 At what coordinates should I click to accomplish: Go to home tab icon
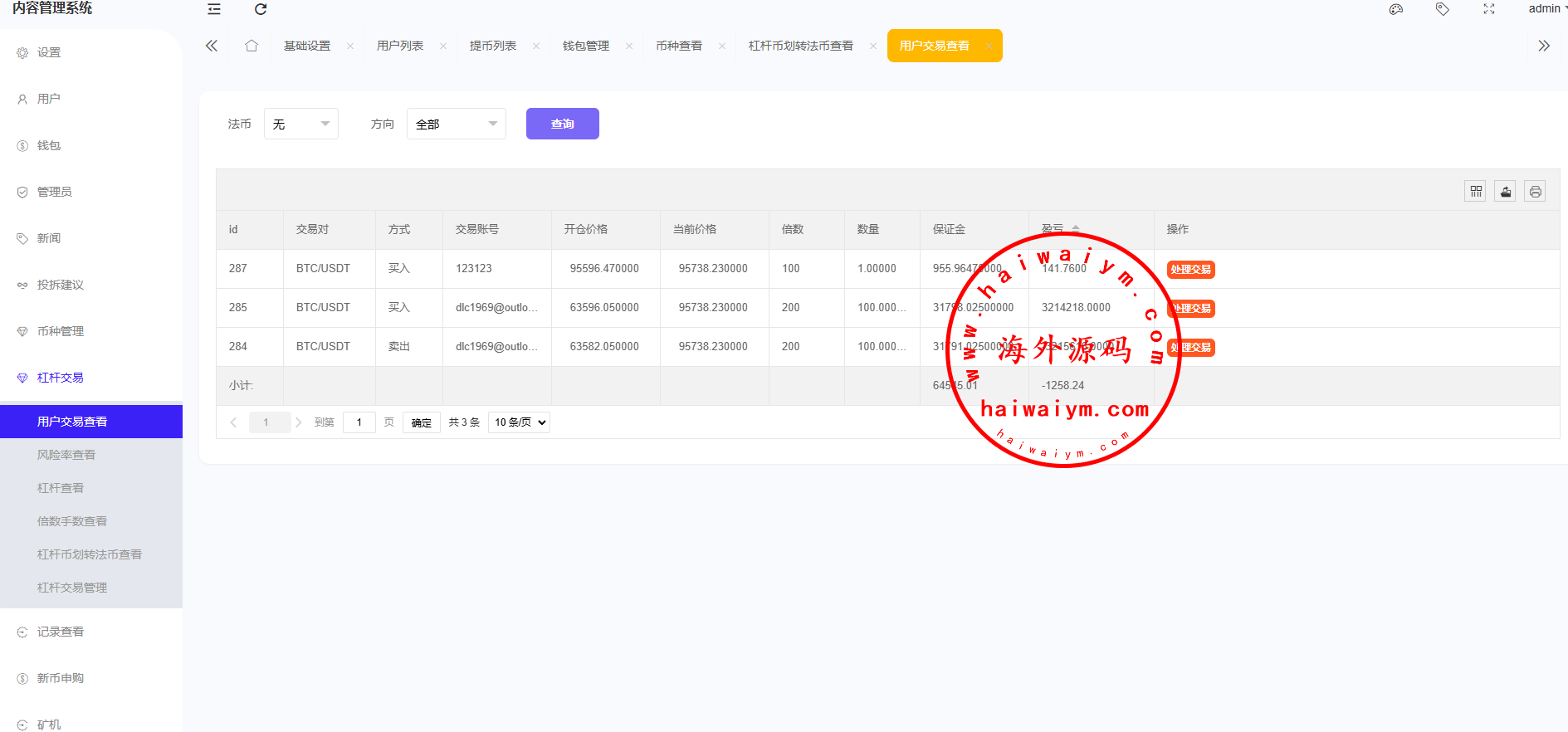pyautogui.click(x=252, y=46)
